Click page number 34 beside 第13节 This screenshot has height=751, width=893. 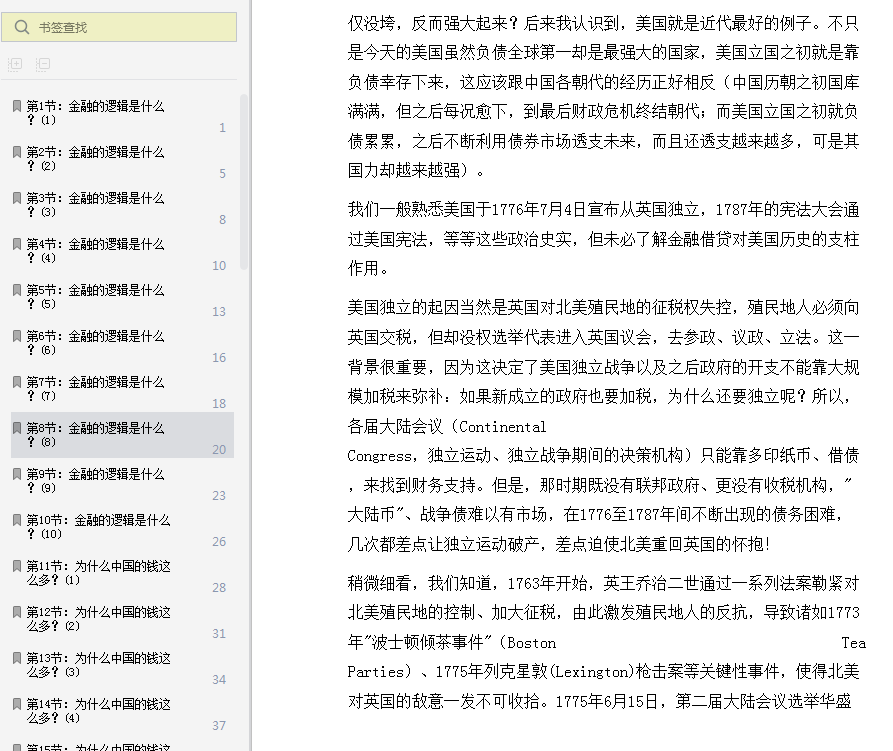click(x=219, y=680)
